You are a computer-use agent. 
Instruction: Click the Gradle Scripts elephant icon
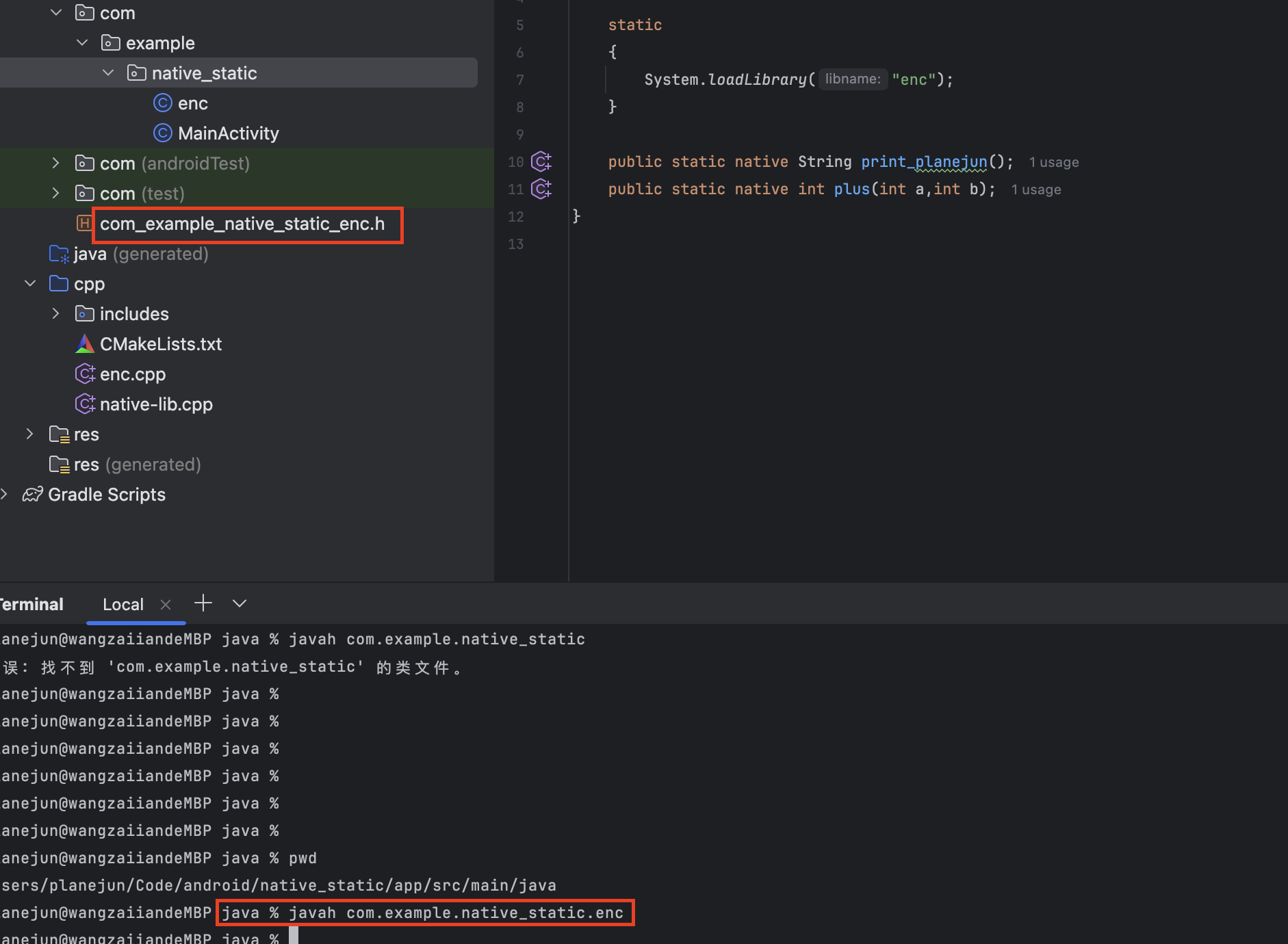point(33,495)
